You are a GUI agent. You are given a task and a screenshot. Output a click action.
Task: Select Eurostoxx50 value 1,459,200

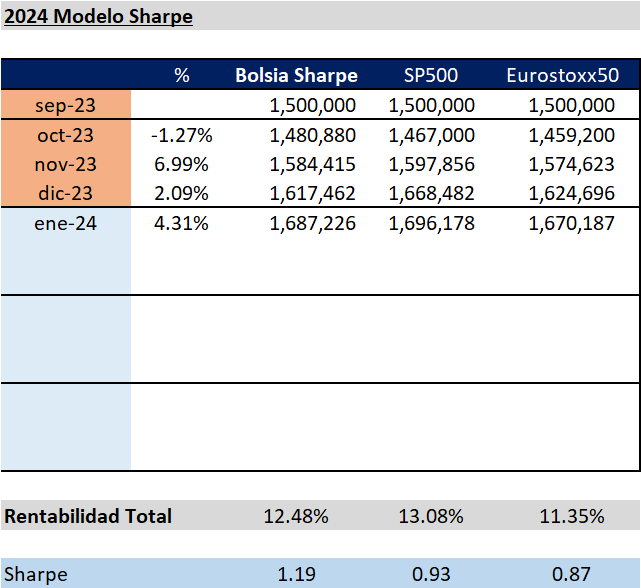click(x=572, y=136)
